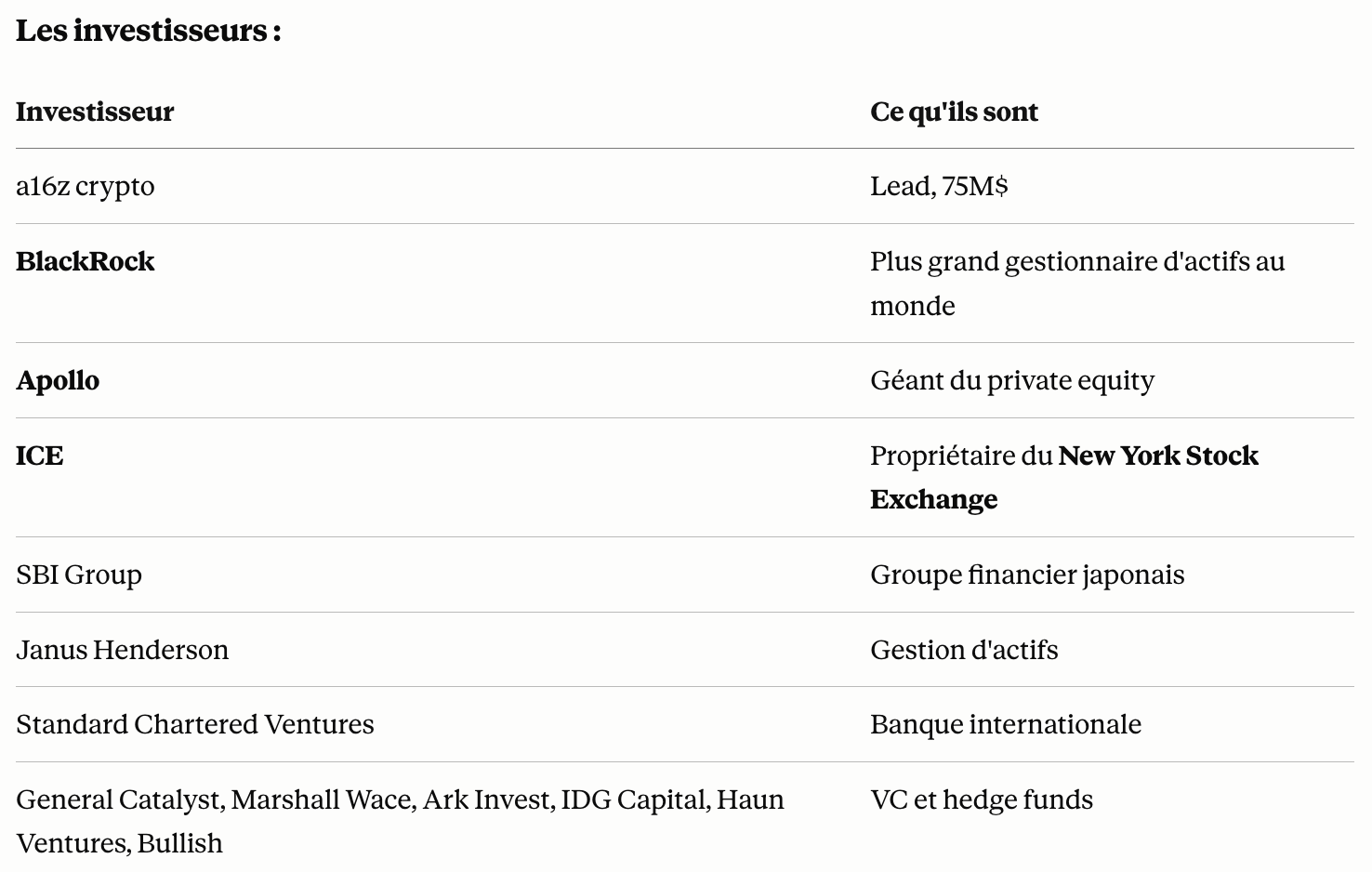1372x872 pixels.
Task: Select the bold 'Apollo' investor name
Action: pyautogui.click(x=58, y=380)
